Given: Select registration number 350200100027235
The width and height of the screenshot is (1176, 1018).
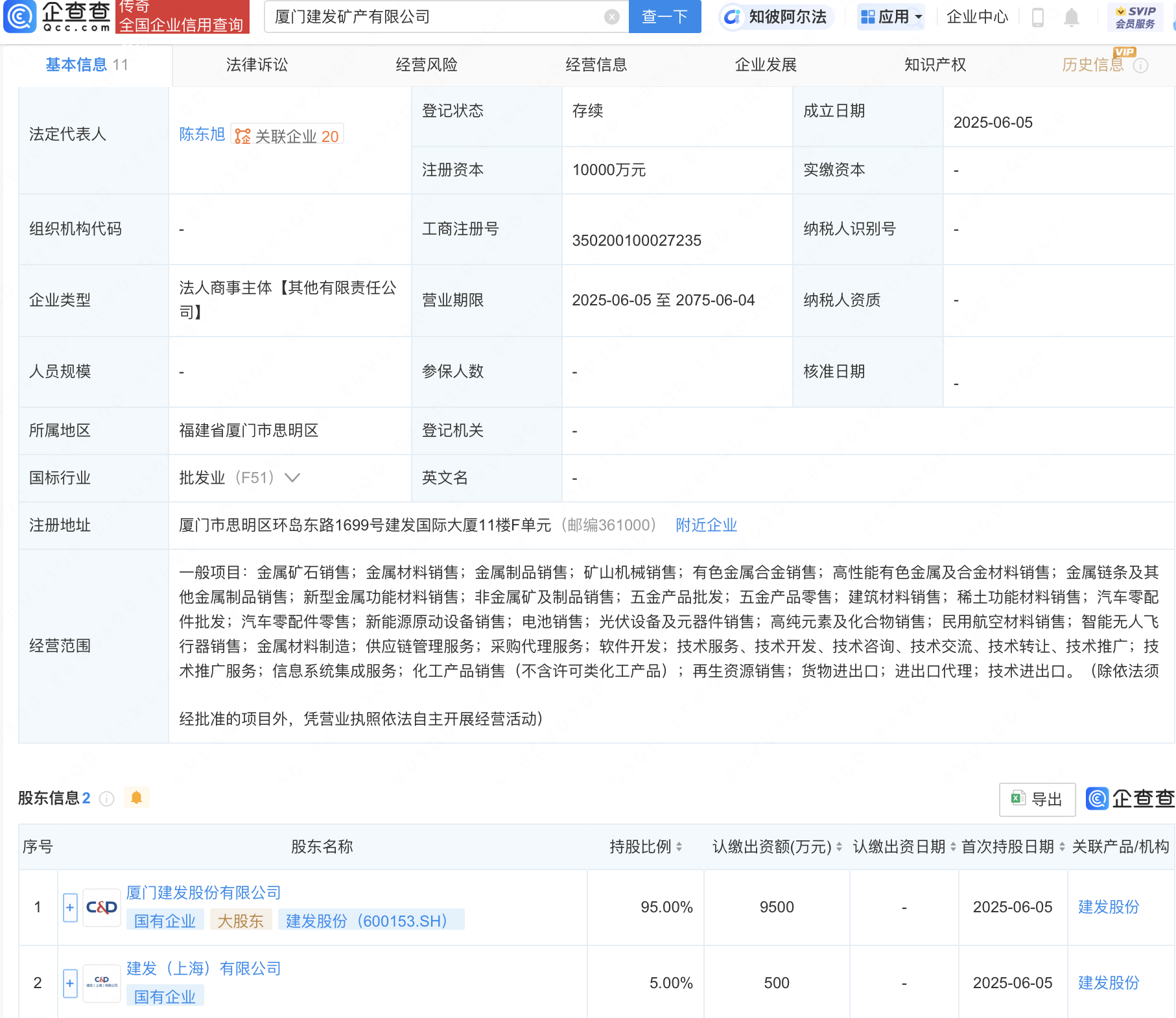Looking at the screenshot, I should pyautogui.click(x=637, y=241).
